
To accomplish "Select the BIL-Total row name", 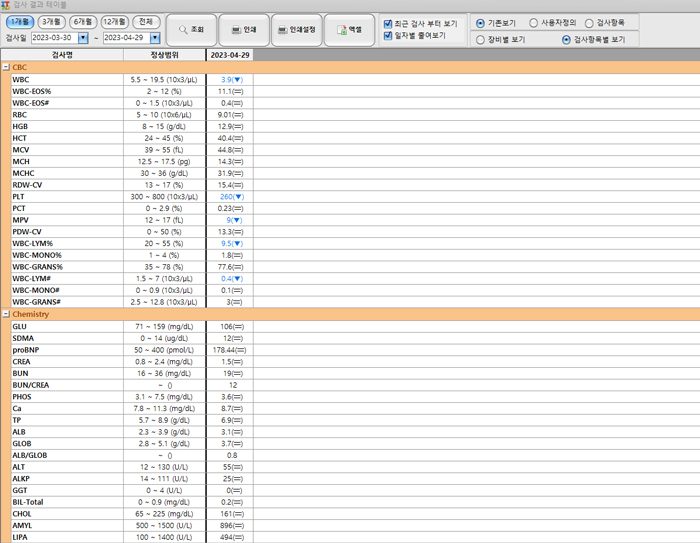I will [x=28, y=502].
